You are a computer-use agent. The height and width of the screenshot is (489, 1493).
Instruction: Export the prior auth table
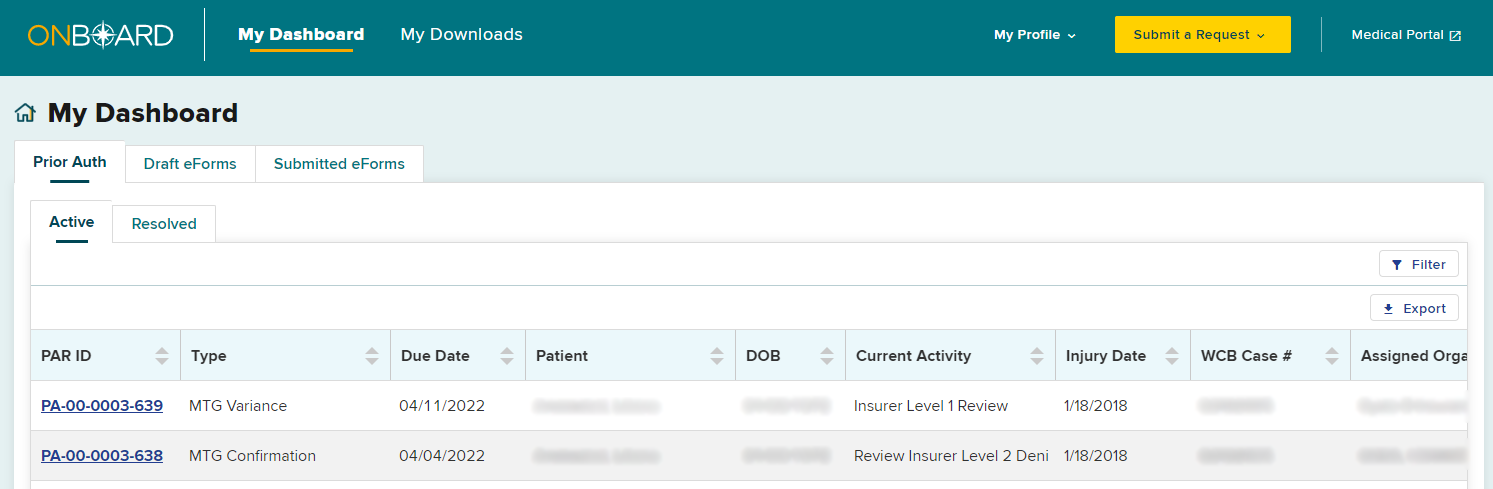(x=1414, y=308)
